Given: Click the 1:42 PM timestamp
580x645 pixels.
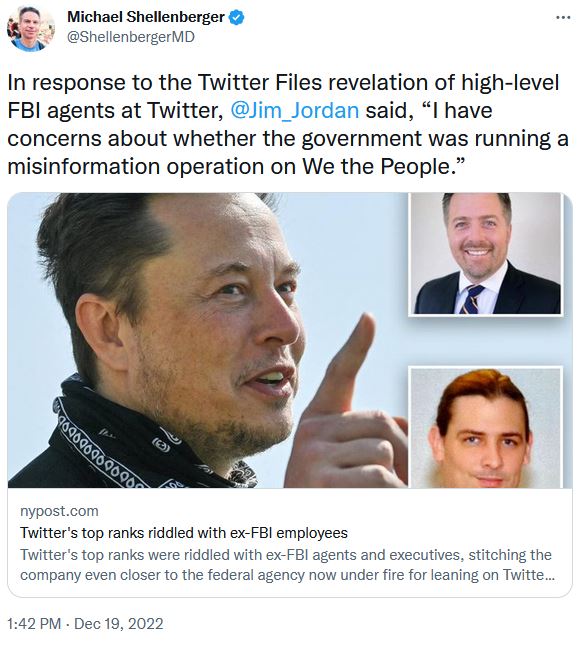Looking at the screenshot, I should click(35, 624).
